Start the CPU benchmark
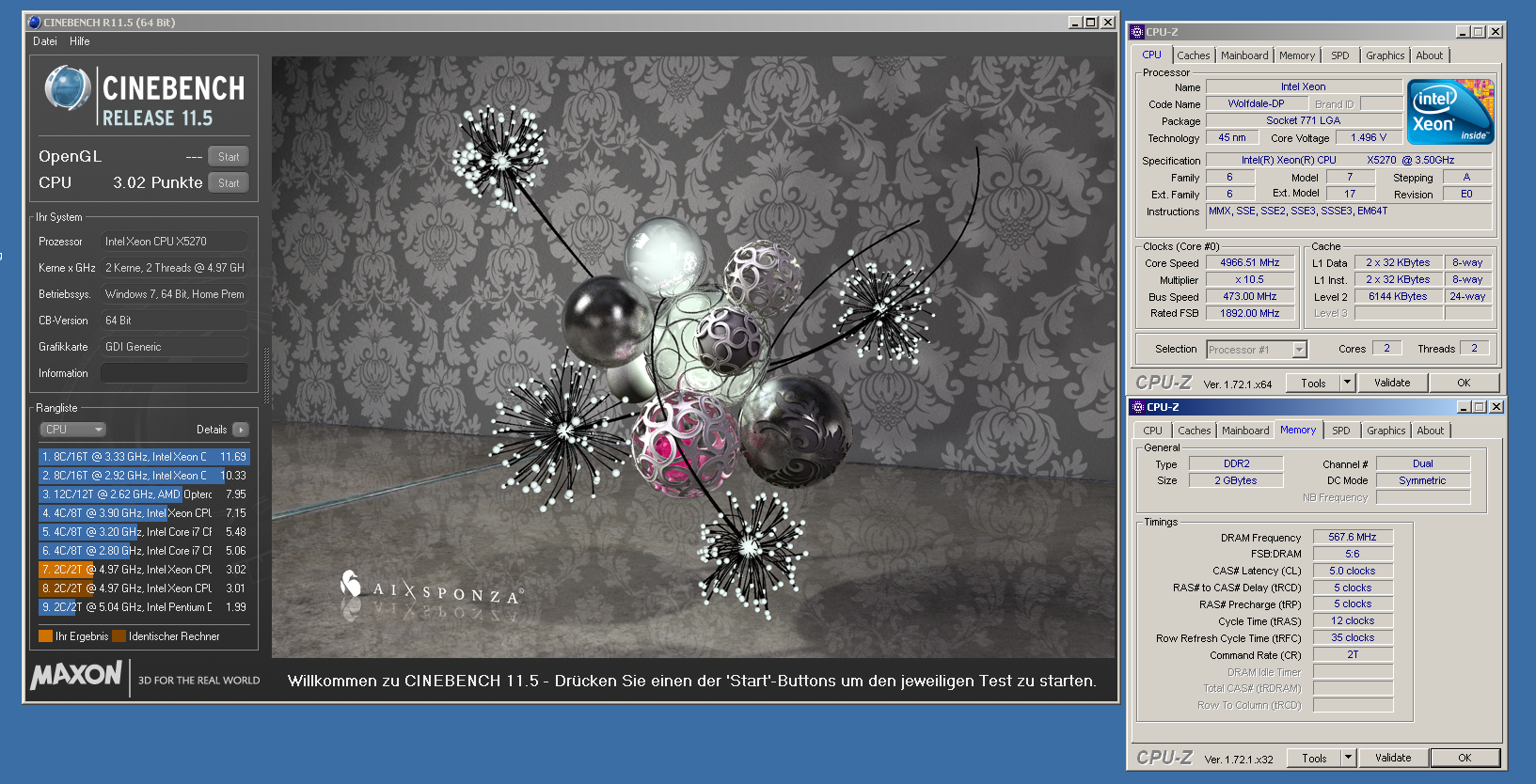 (229, 183)
